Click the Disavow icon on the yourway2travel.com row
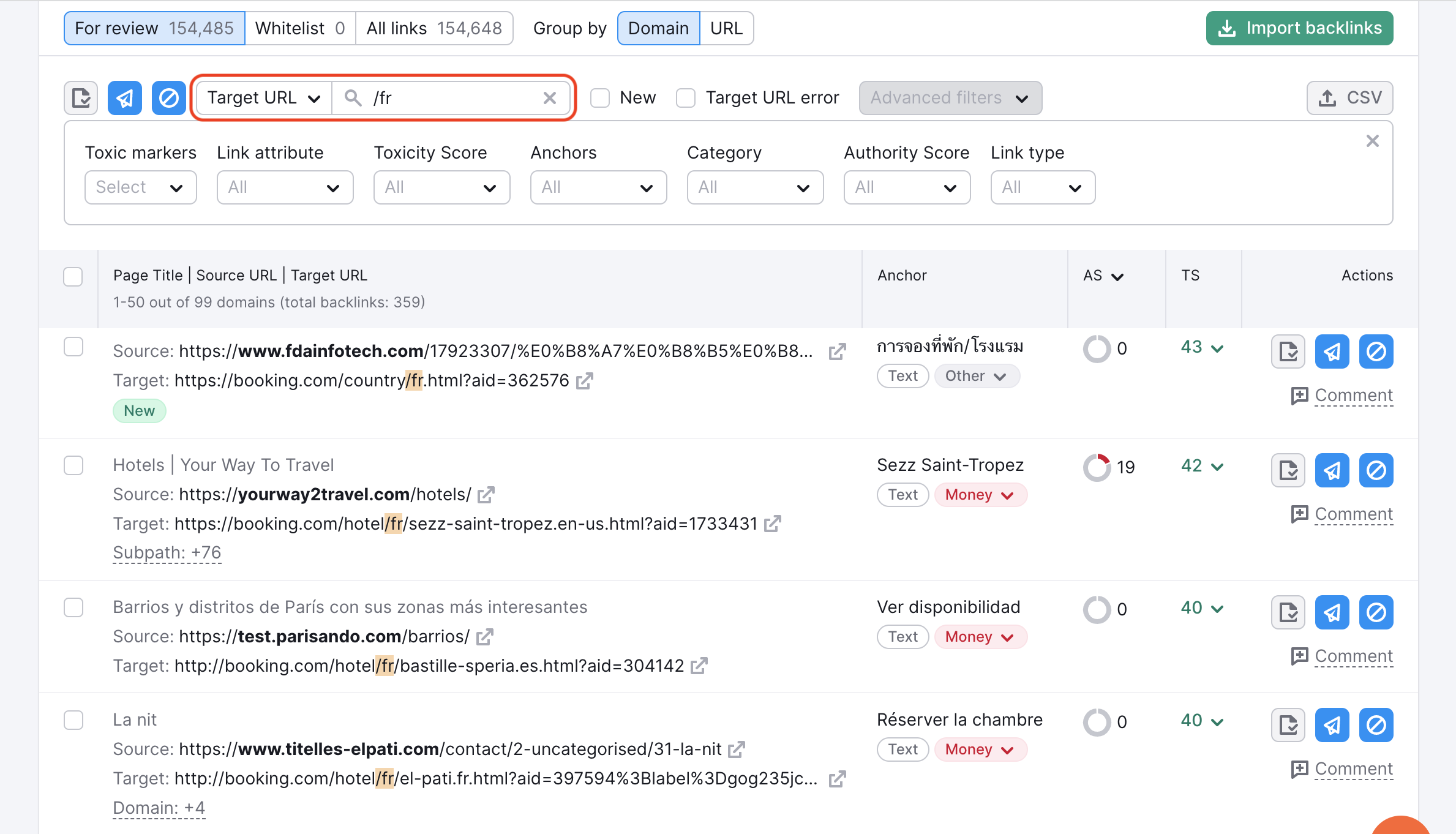This screenshot has width=1456, height=834. tap(1376, 470)
